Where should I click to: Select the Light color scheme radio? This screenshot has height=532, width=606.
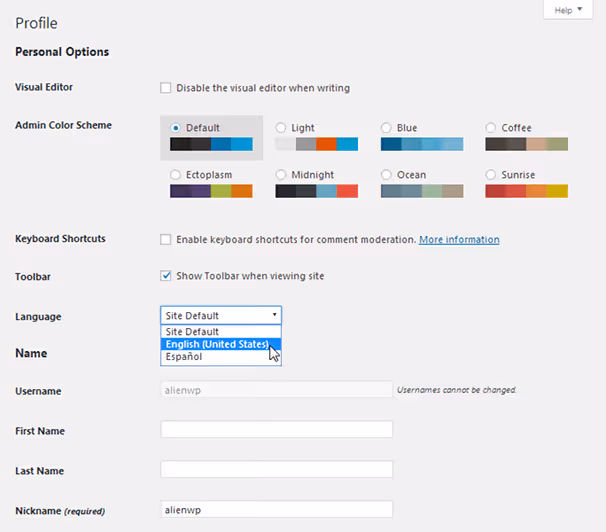[x=281, y=128]
